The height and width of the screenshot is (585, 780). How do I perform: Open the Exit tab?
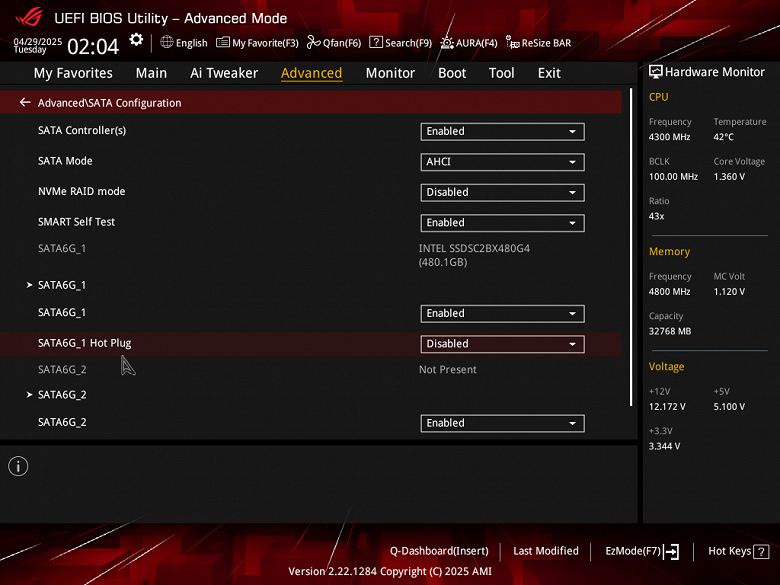(549, 73)
